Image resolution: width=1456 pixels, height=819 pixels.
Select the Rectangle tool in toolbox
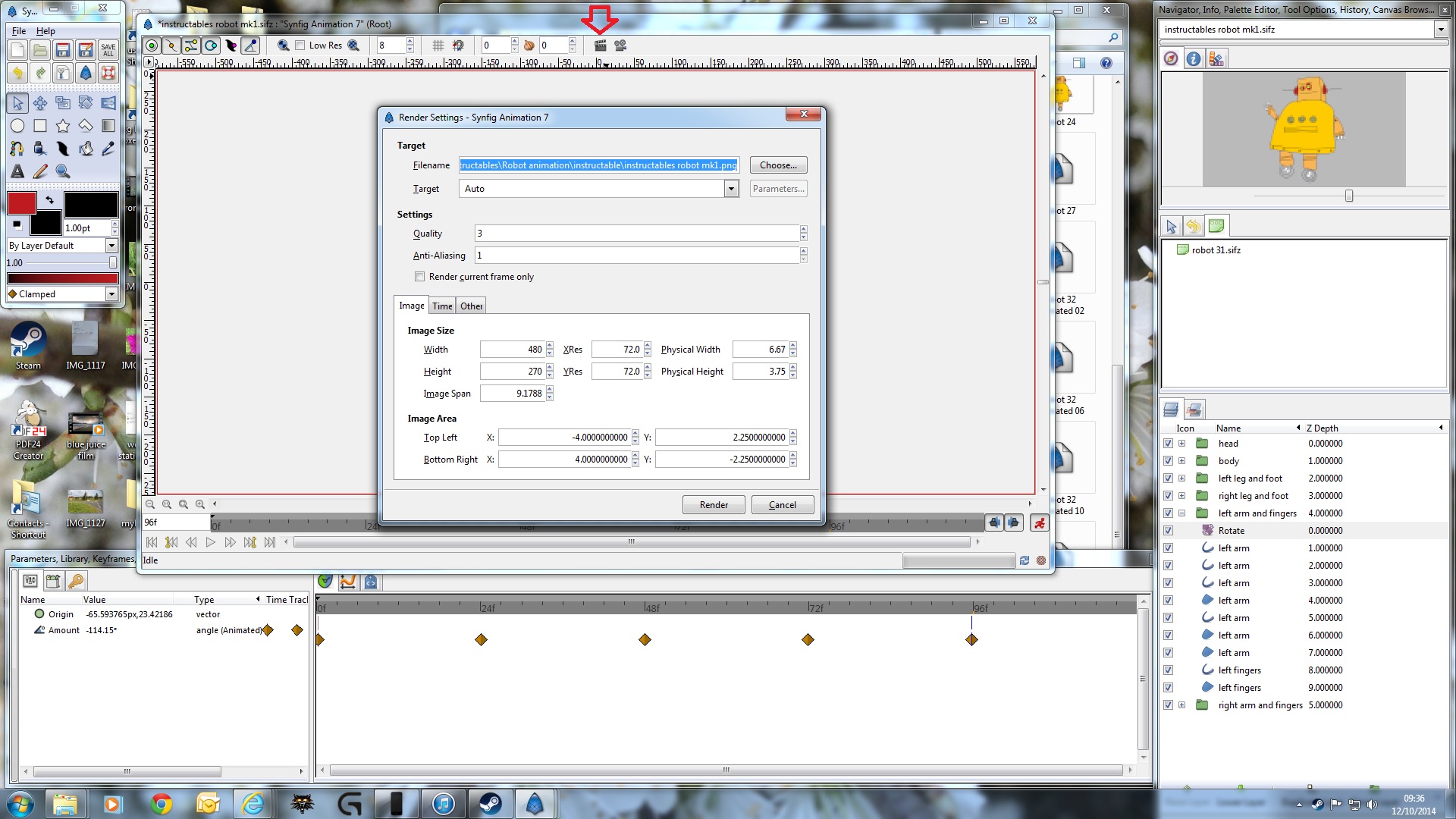coord(40,126)
